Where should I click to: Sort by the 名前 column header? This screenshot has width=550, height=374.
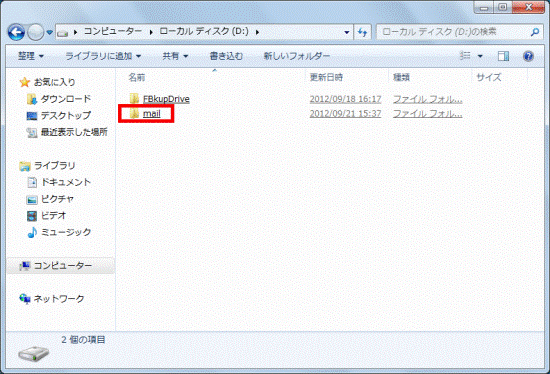pyautogui.click(x=136, y=77)
